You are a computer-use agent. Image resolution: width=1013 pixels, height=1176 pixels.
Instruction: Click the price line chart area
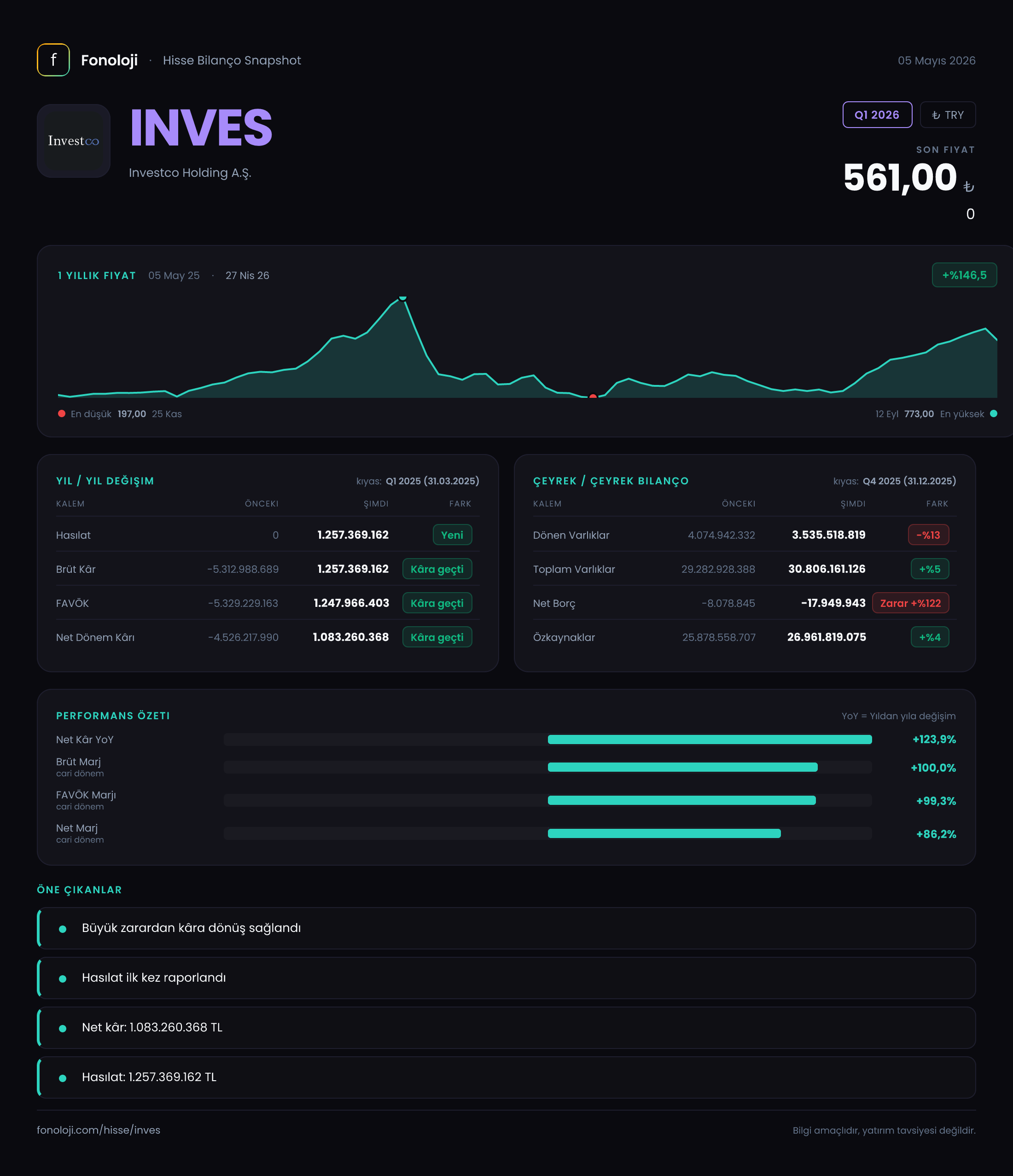tap(527, 346)
